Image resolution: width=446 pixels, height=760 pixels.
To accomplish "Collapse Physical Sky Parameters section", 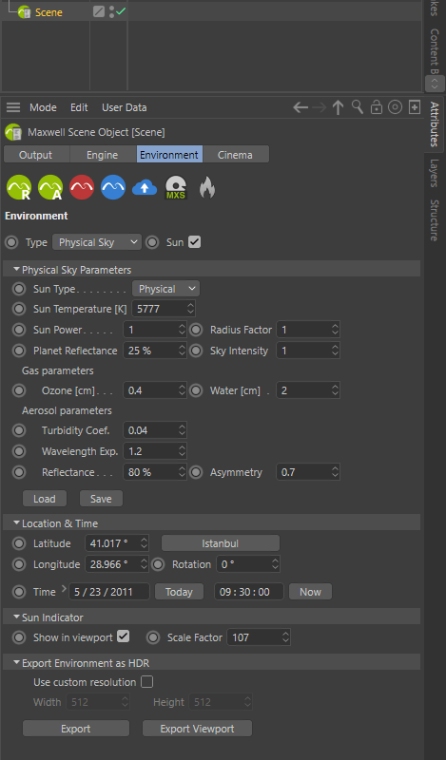I will [16, 269].
